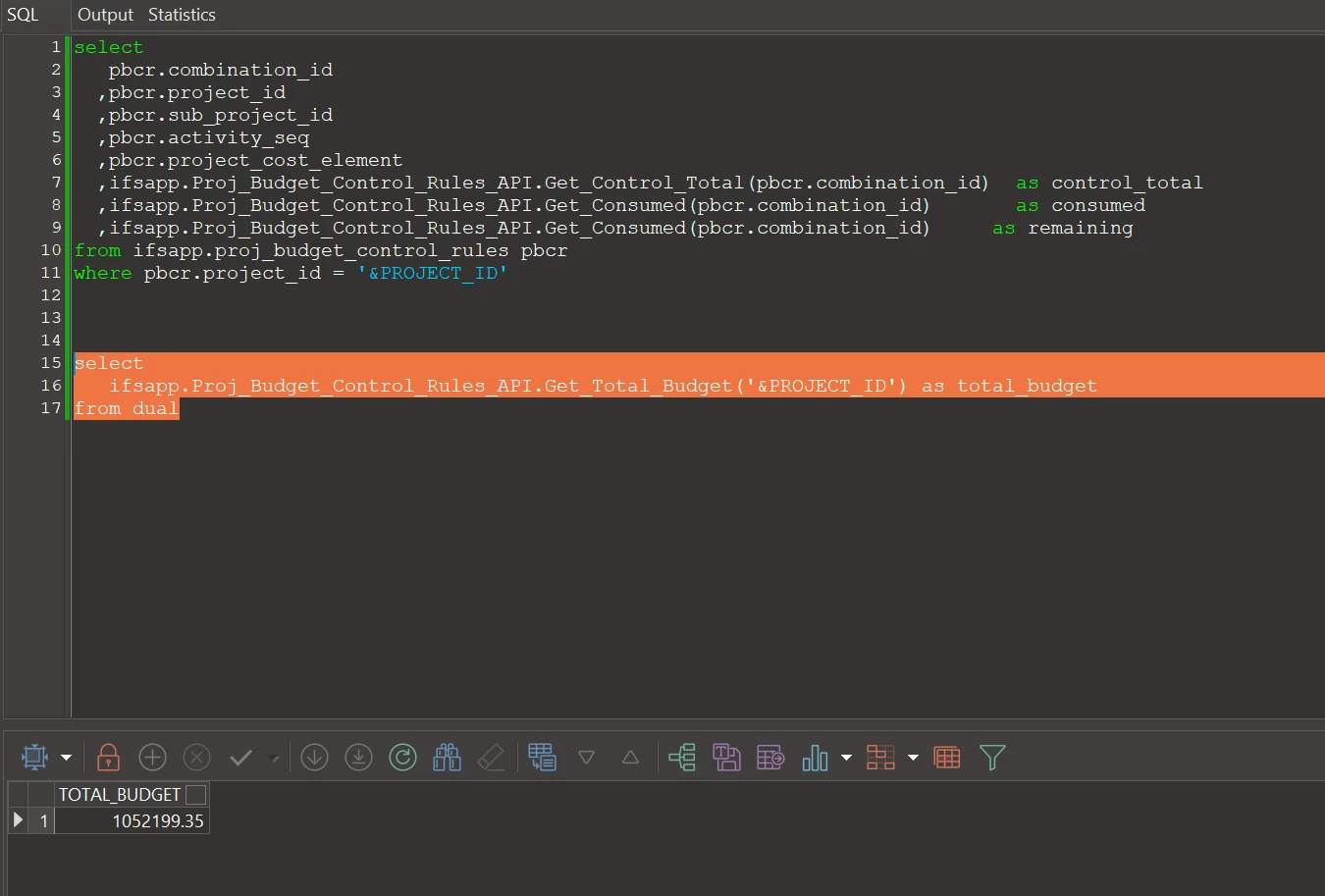The height and width of the screenshot is (896, 1325).
Task: Click ',pbcr.sub_project_id' on line 4
Action: [x=216, y=115]
